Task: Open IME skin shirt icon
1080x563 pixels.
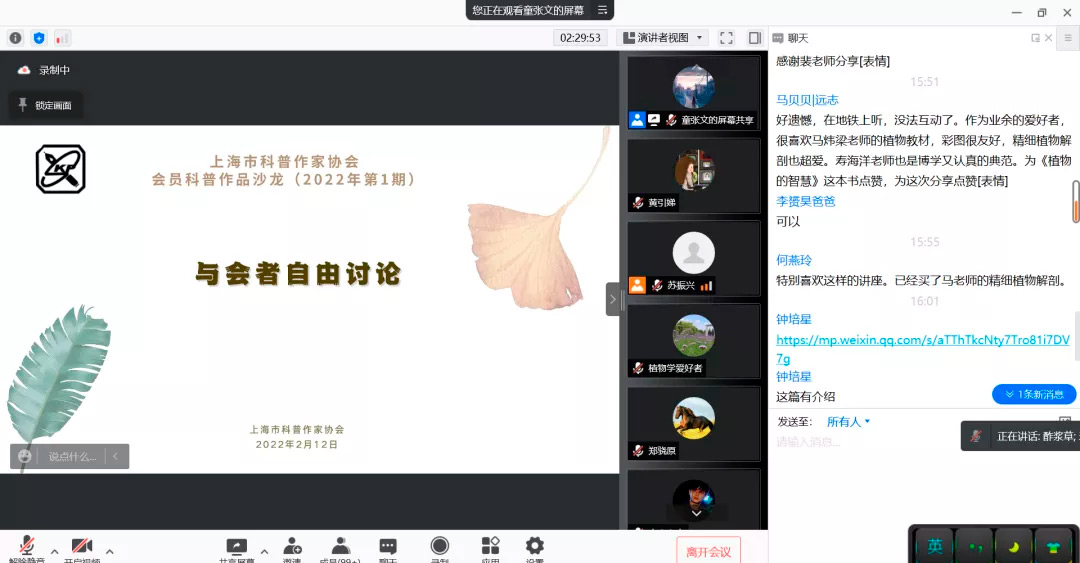Action: click(1052, 546)
